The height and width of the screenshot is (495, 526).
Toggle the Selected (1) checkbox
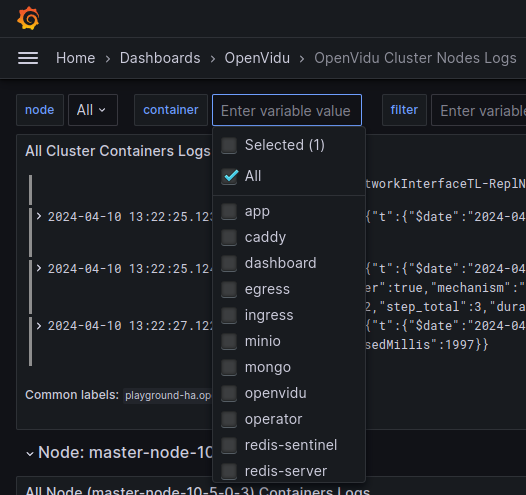(x=229, y=145)
